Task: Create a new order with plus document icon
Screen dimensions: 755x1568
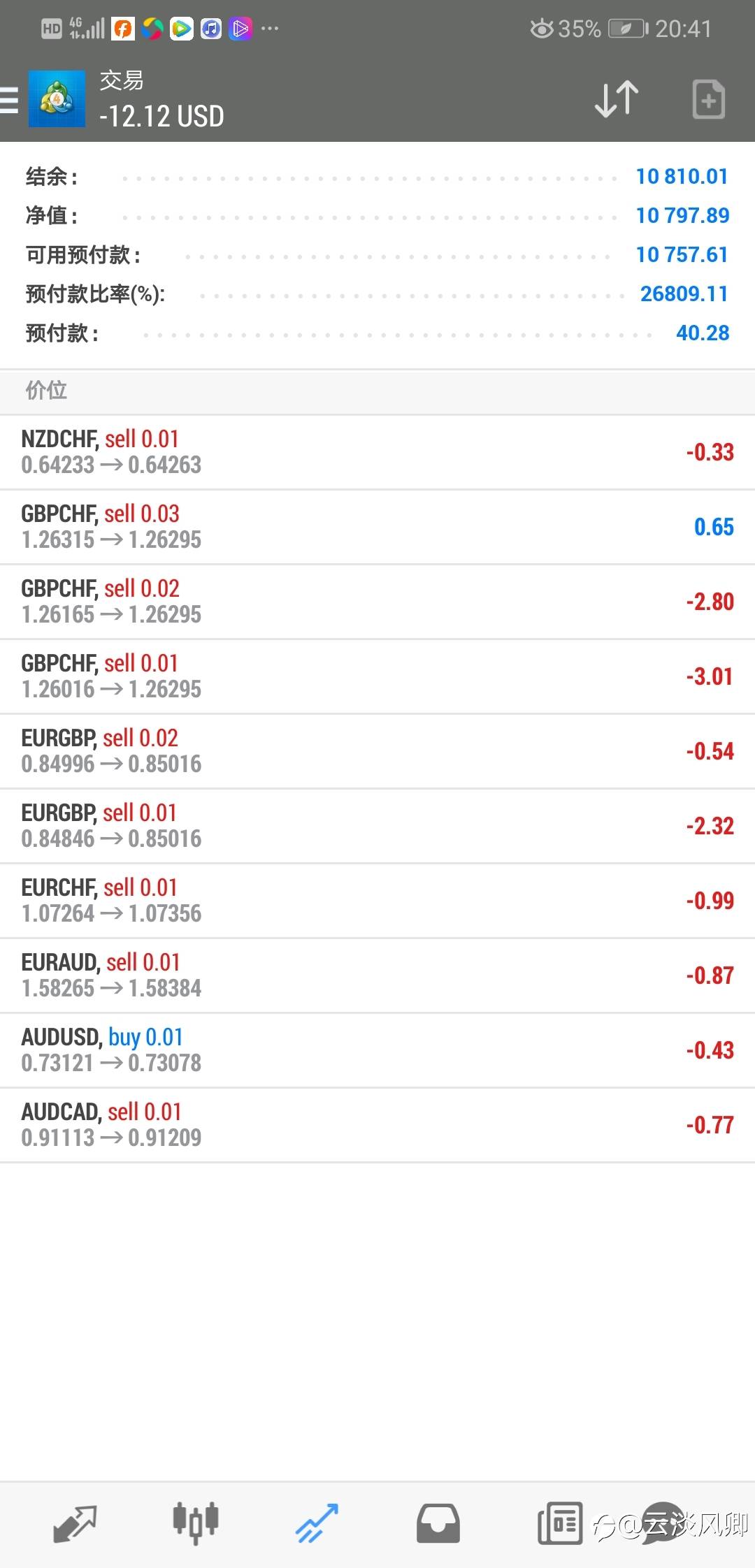Action: pos(708,99)
